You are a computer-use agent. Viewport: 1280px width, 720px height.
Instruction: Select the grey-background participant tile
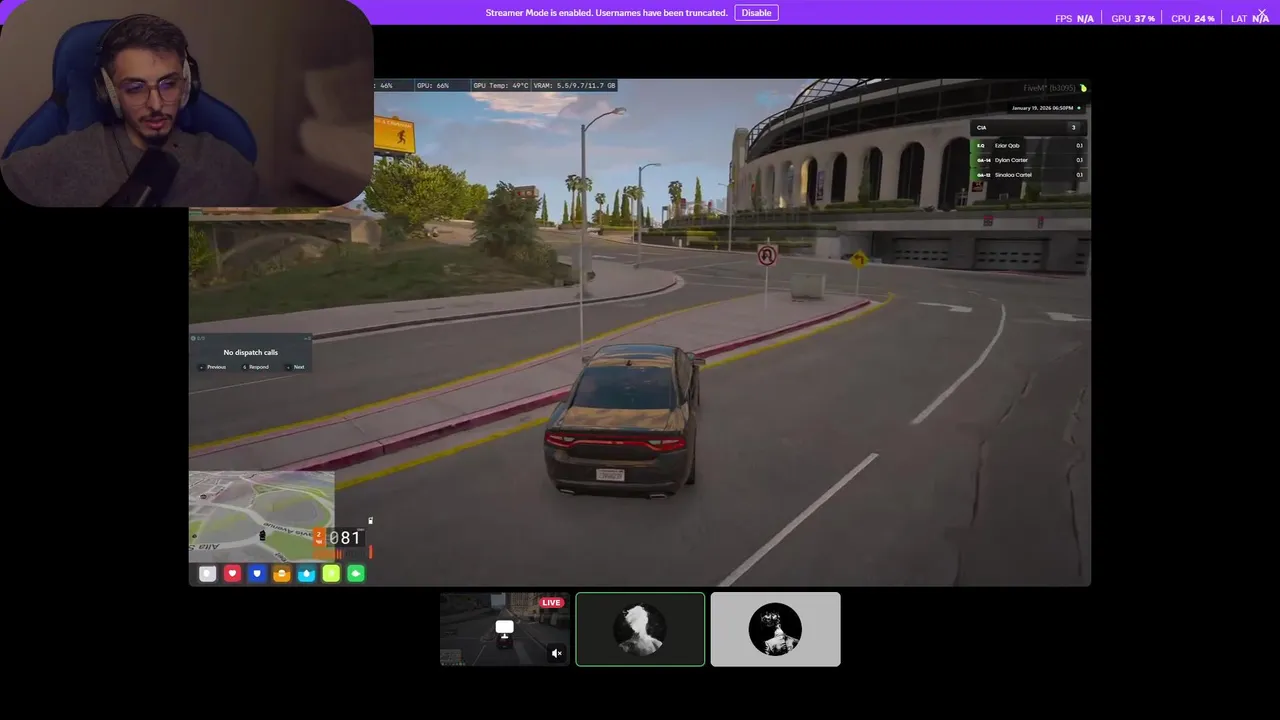[x=776, y=629]
